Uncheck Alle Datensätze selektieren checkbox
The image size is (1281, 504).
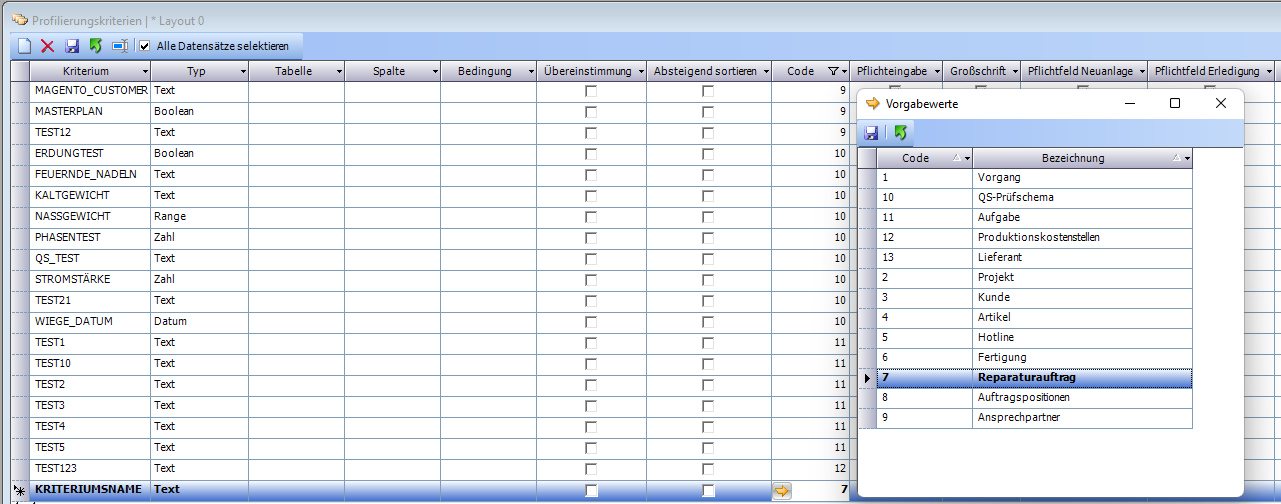click(x=145, y=46)
